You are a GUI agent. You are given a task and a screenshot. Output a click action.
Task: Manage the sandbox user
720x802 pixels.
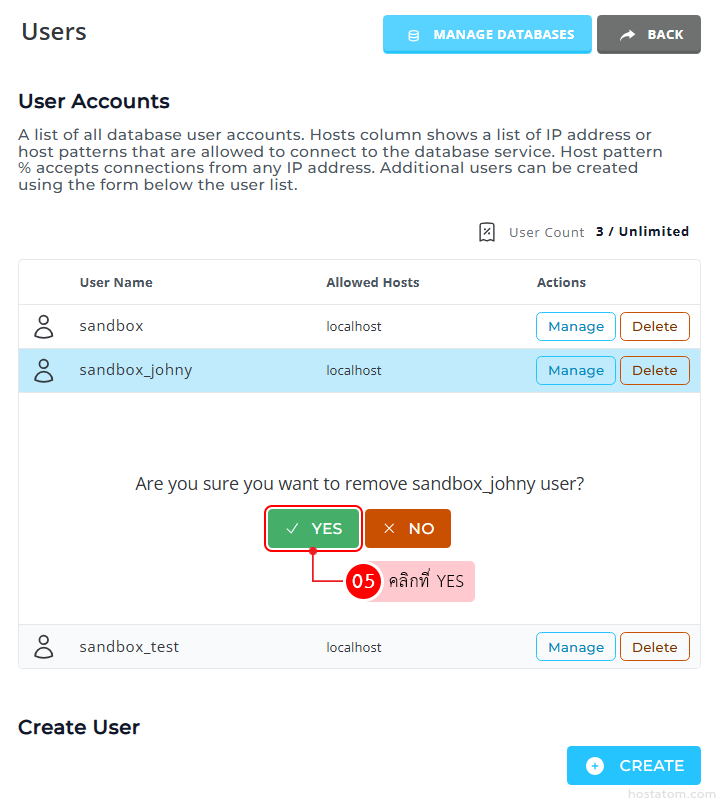click(576, 327)
